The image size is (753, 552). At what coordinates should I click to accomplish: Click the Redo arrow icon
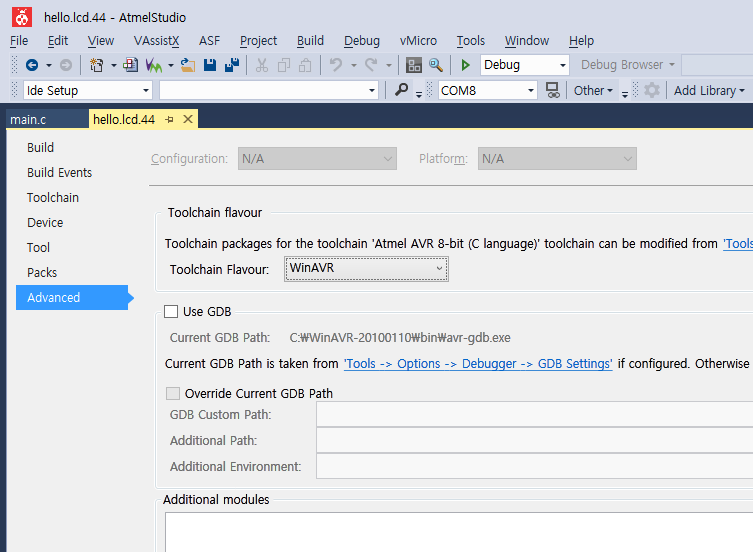[x=371, y=65]
